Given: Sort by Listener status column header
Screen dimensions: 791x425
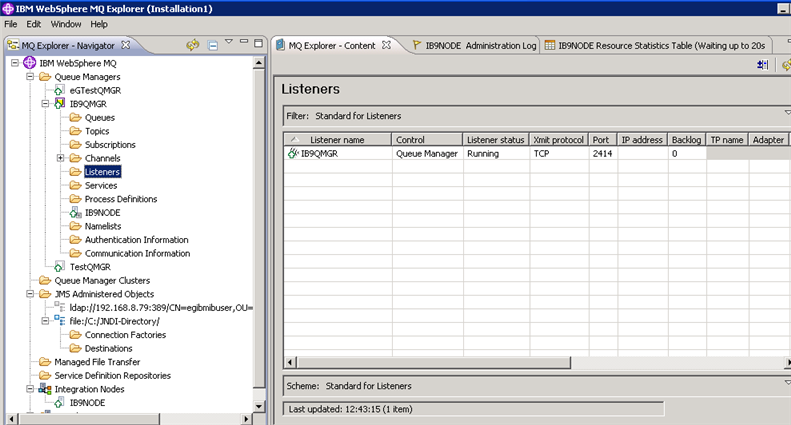Looking at the screenshot, I should click(496, 140).
